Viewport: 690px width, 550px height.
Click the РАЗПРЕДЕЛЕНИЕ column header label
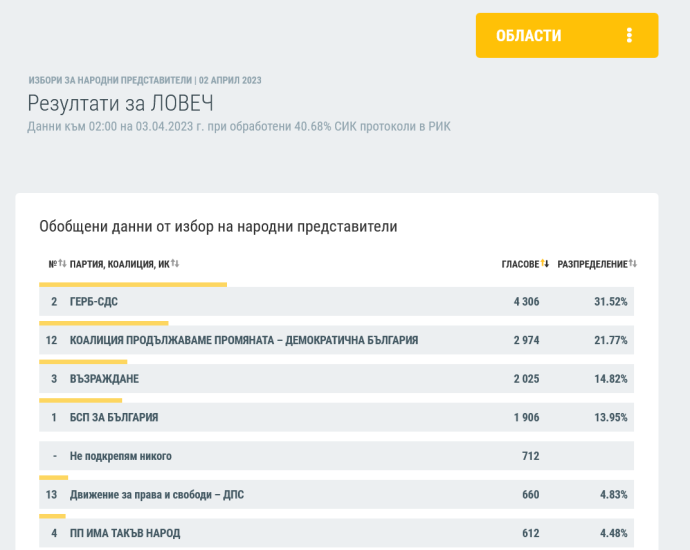point(592,264)
